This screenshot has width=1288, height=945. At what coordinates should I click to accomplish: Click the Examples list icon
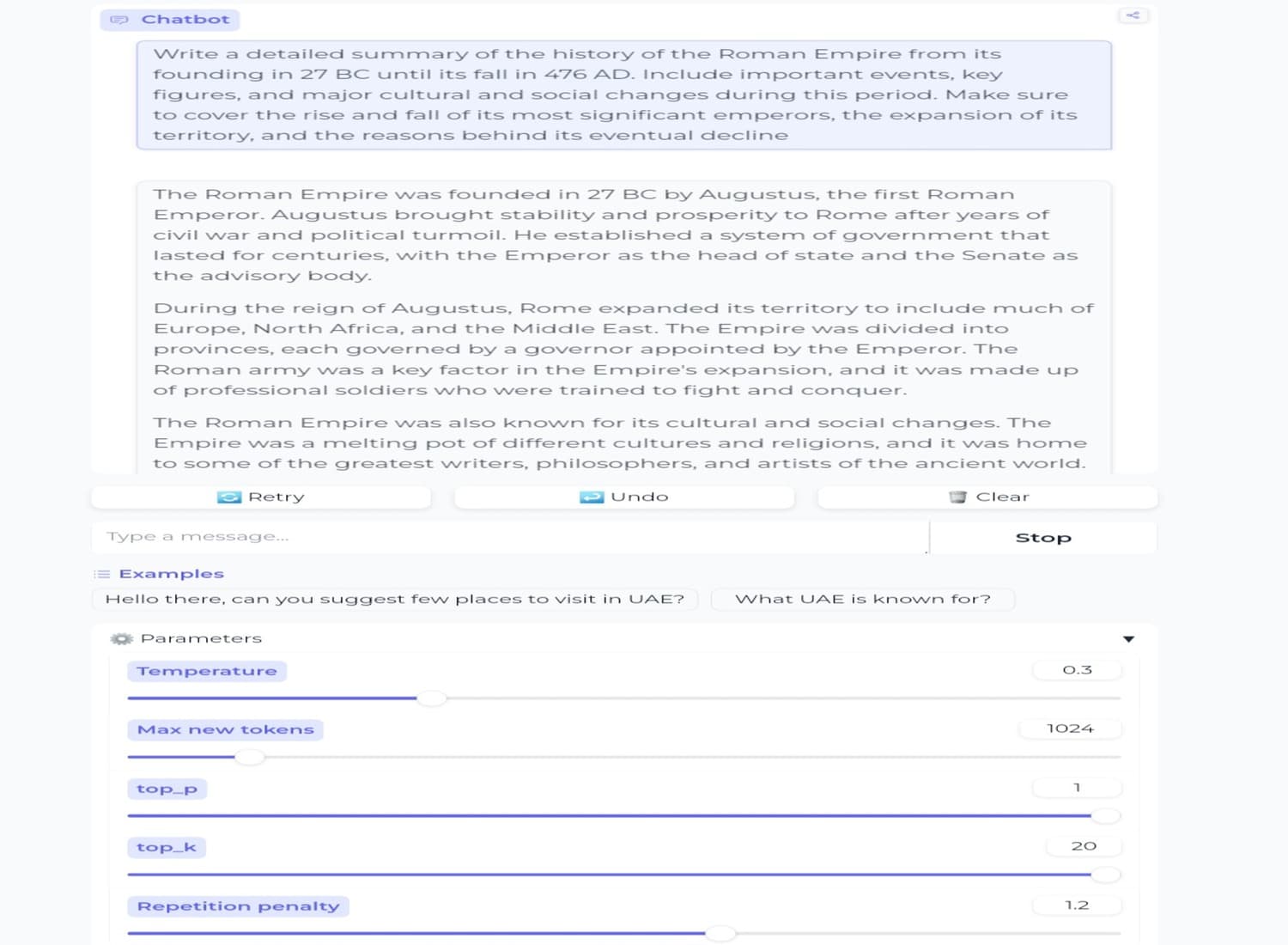pyautogui.click(x=102, y=574)
